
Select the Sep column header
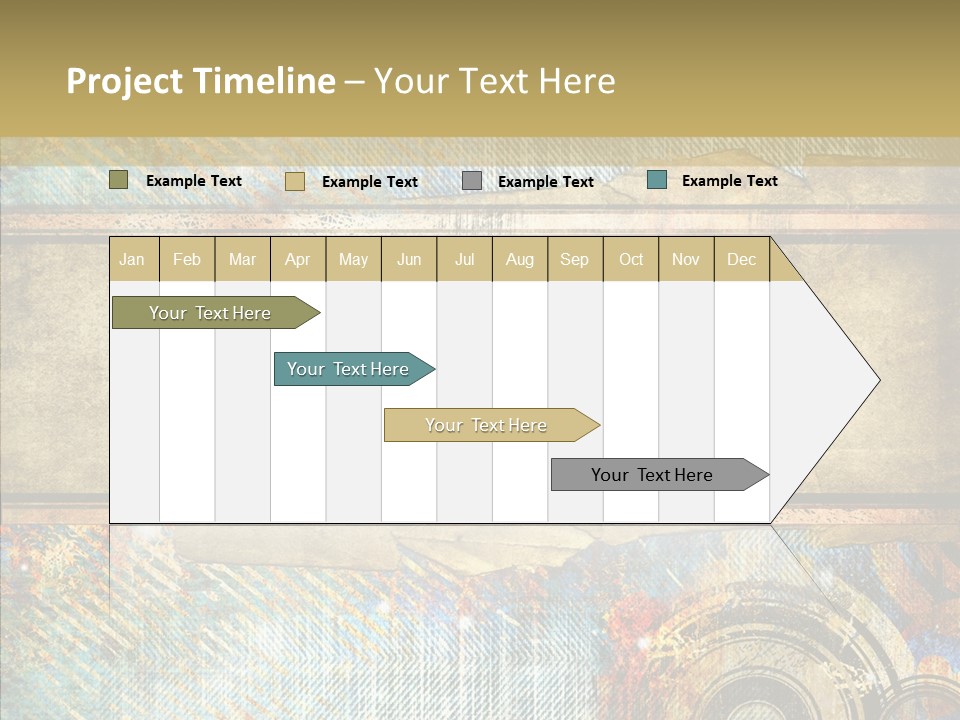(x=574, y=259)
